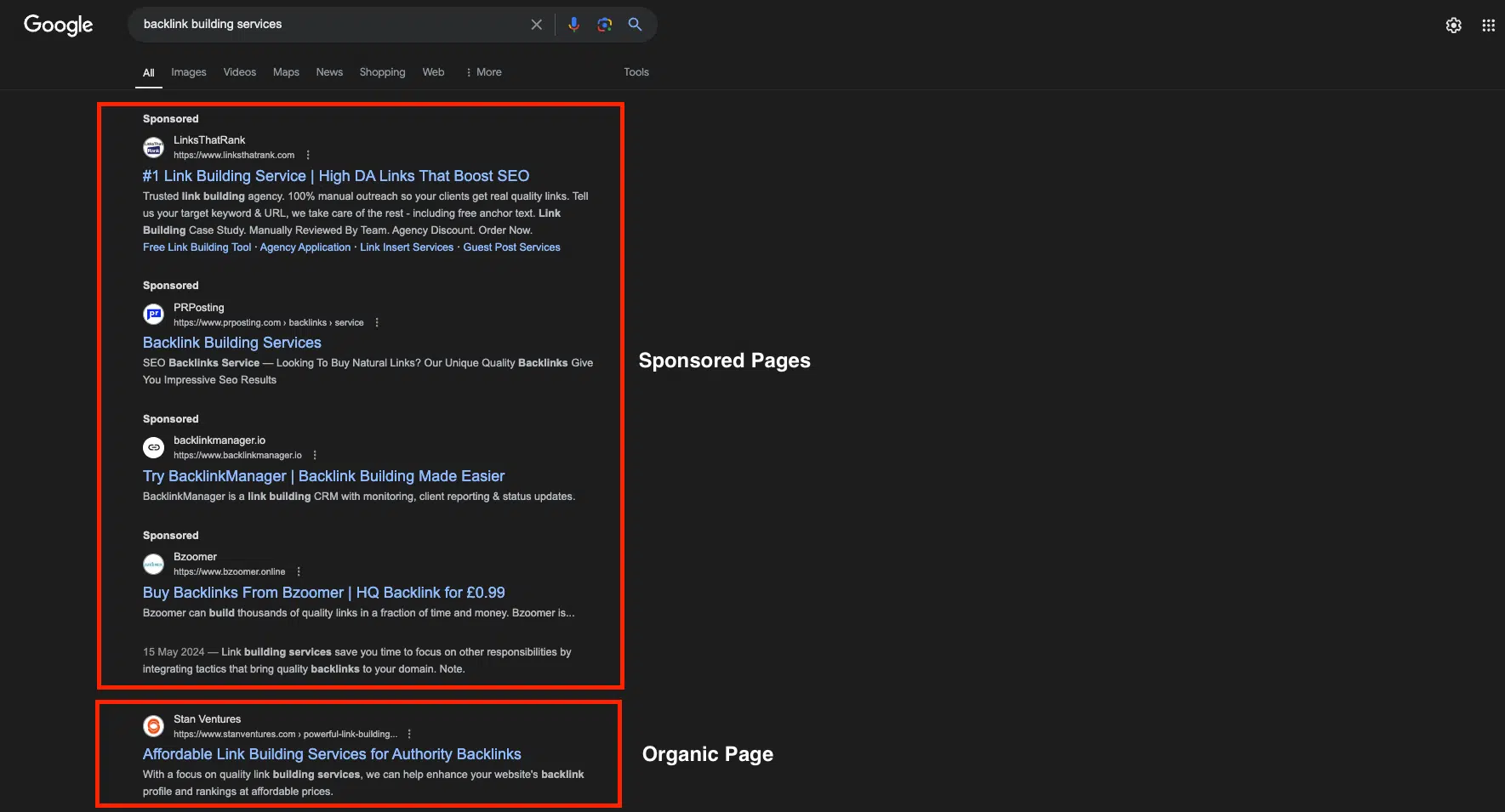Switch to the Images tab
The height and width of the screenshot is (812, 1505).
coord(188,72)
